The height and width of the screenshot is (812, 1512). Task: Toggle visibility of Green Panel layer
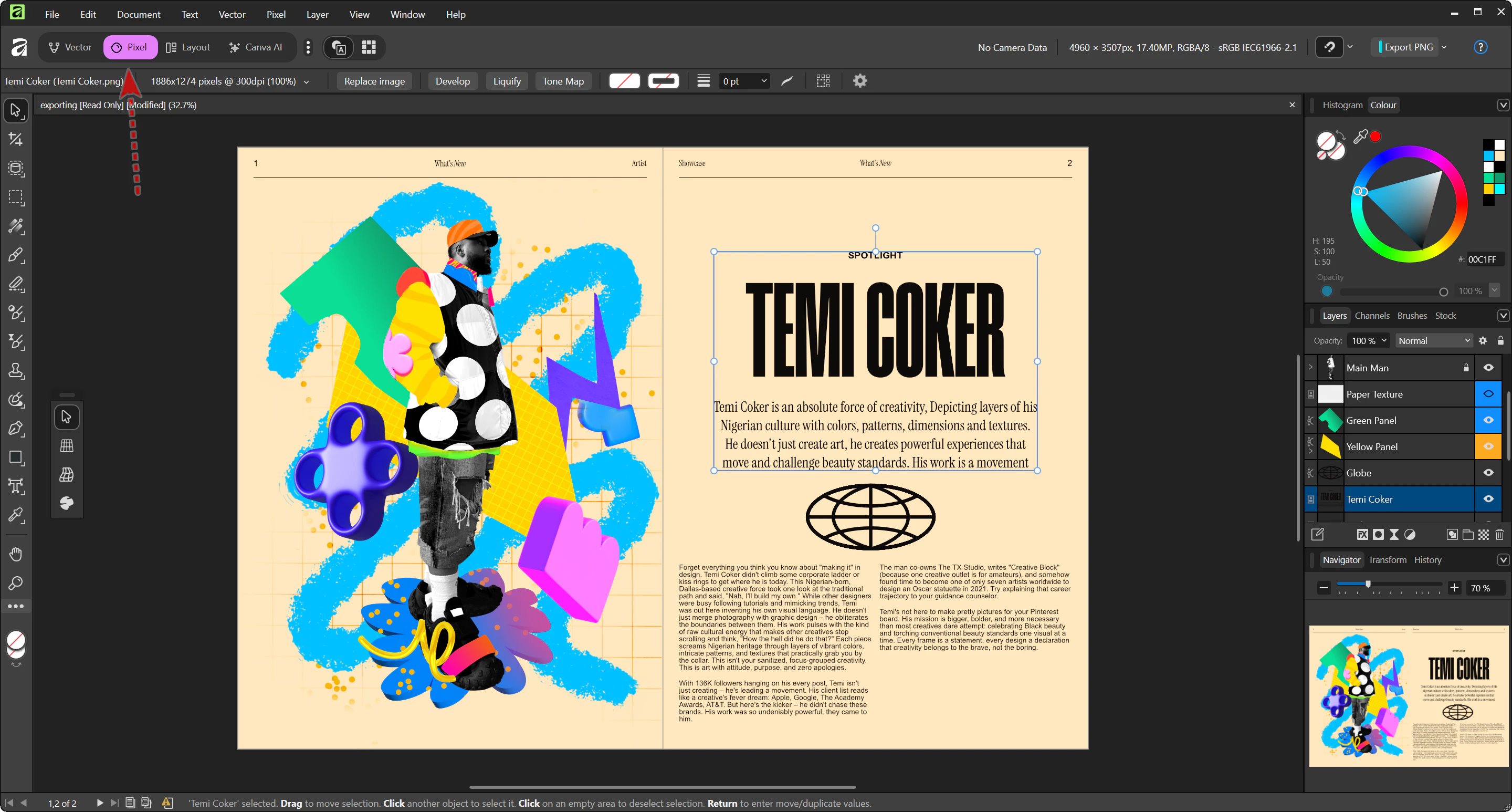tap(1488, 420)
